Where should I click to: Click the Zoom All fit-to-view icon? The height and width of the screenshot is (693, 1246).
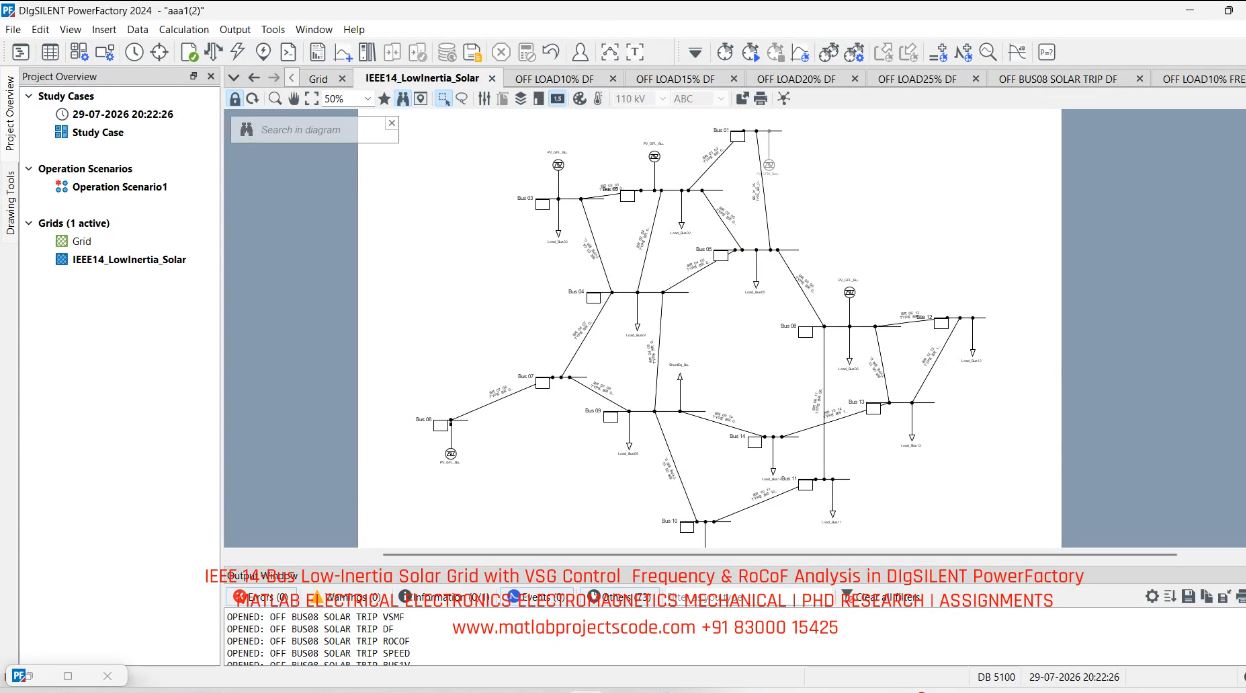[x=311, y=98]
